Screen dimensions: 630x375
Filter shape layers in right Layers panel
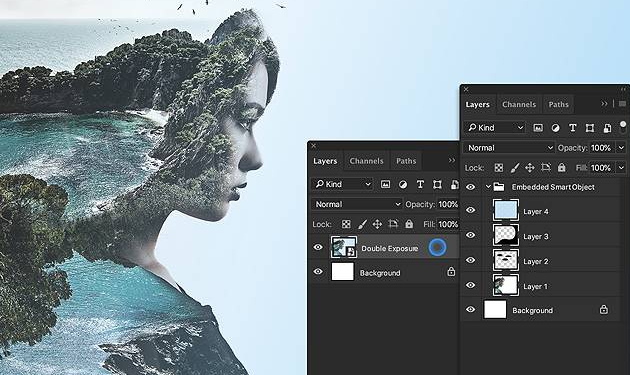point(590,128)
